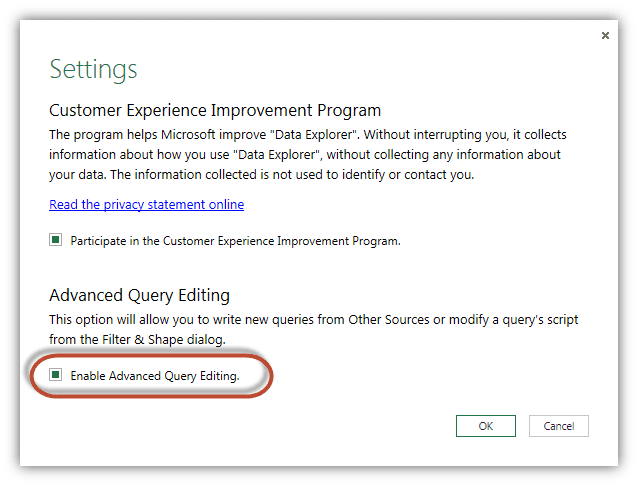
Task: Open the 'Read the privacy statement online' link
Action: (x=146, y=204)
